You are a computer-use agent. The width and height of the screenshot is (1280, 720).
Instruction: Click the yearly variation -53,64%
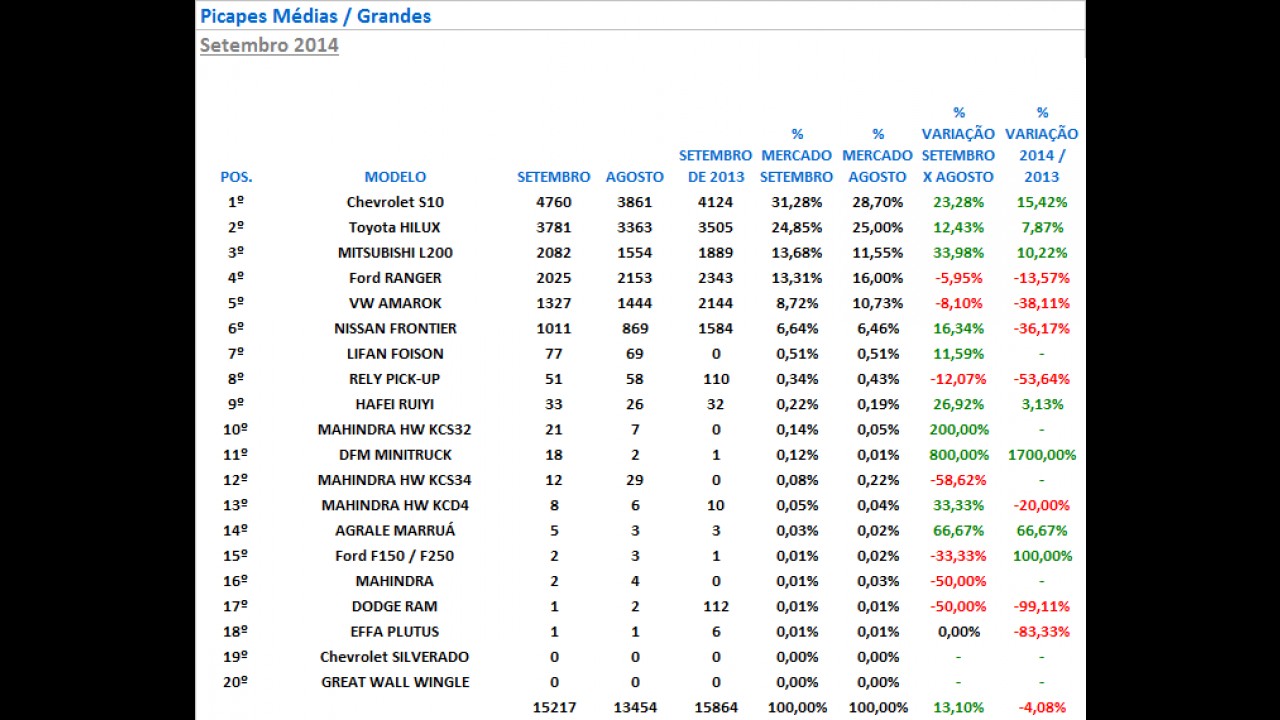click(1042, 379)
